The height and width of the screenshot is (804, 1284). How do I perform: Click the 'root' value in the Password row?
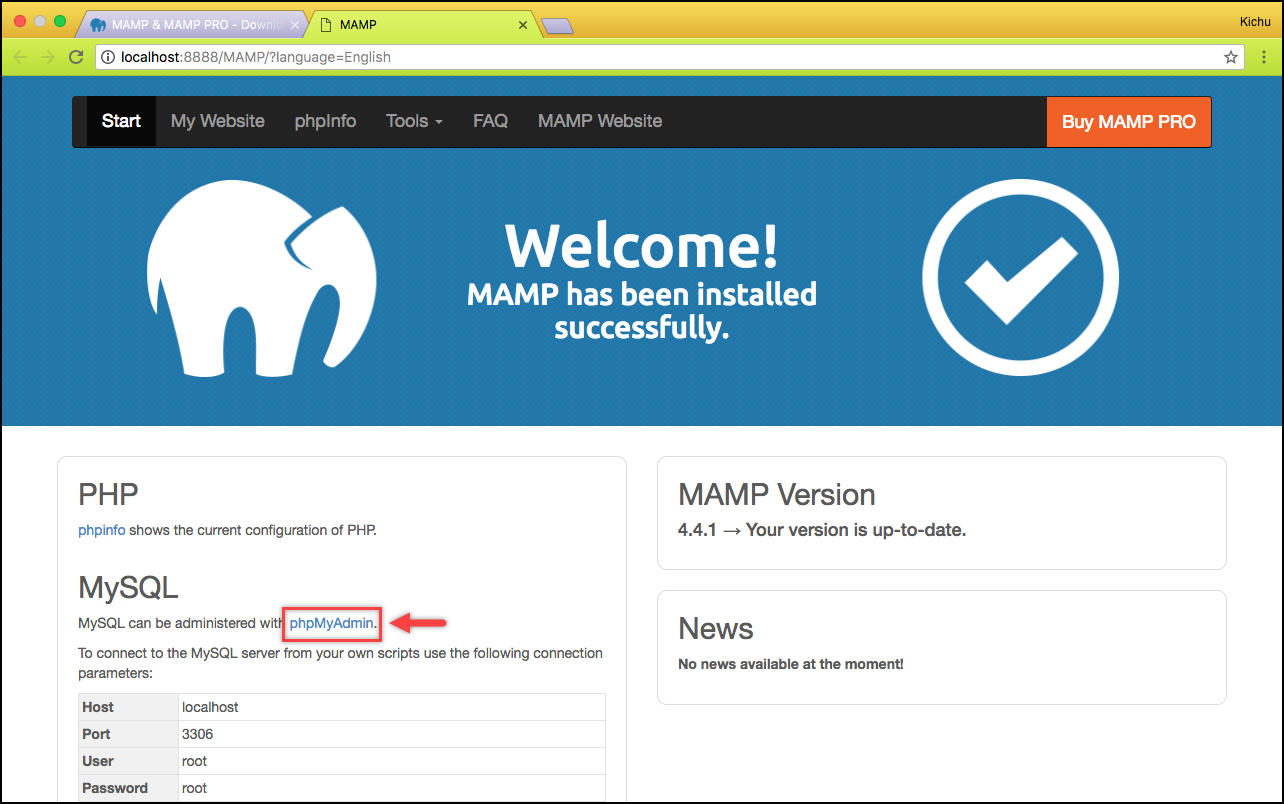pyautogui.click(x=194, y=788)
